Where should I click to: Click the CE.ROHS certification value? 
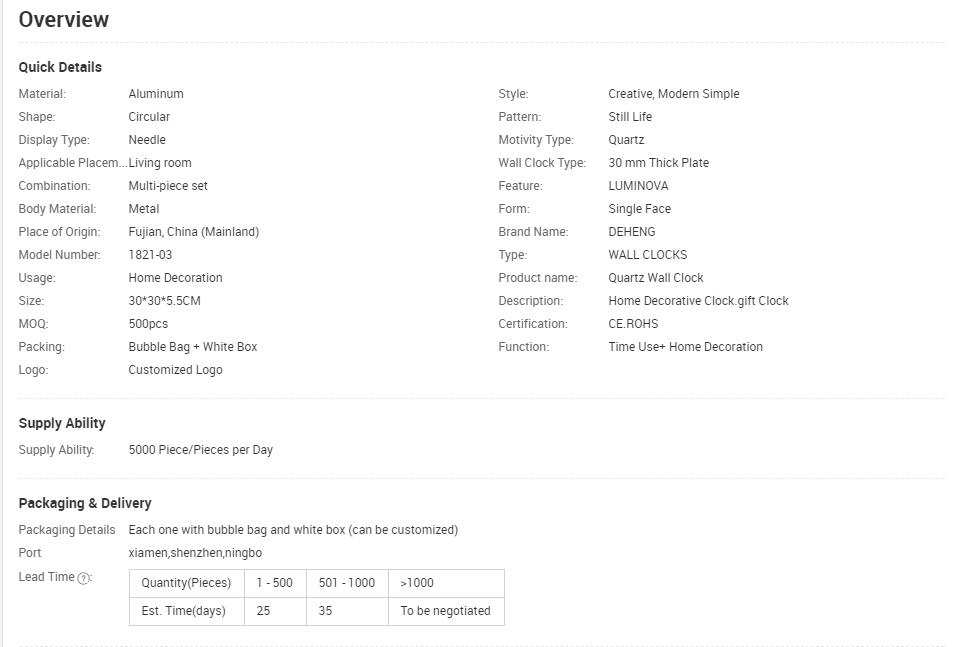point(633,324)
